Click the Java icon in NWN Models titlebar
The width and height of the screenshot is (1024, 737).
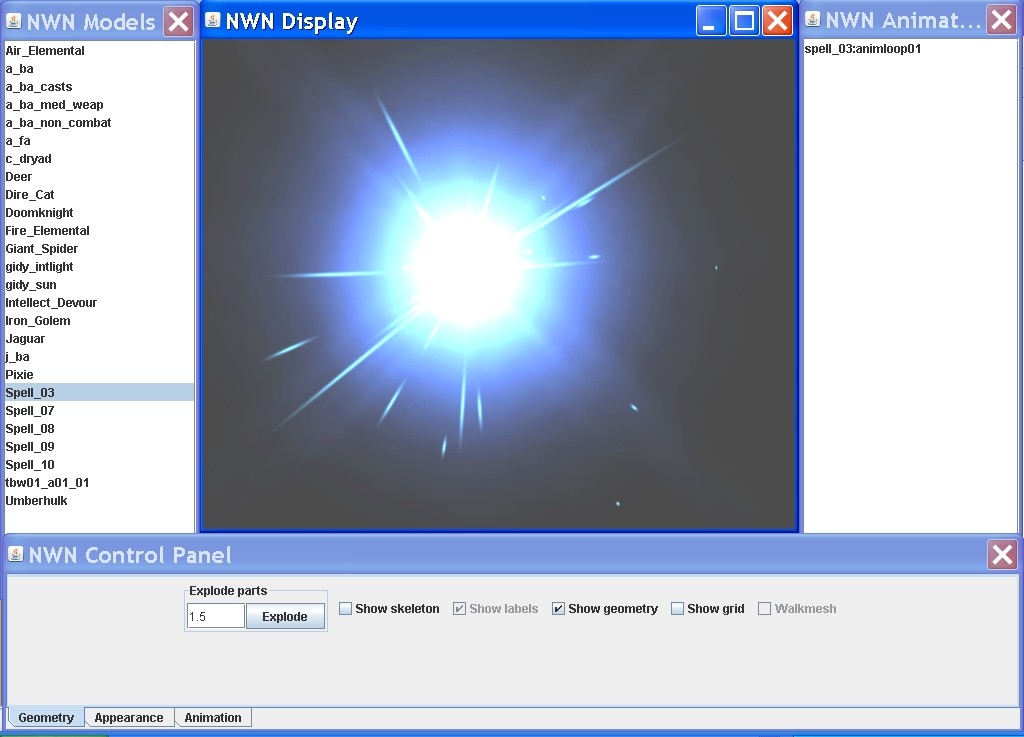(x=13, y=21)
